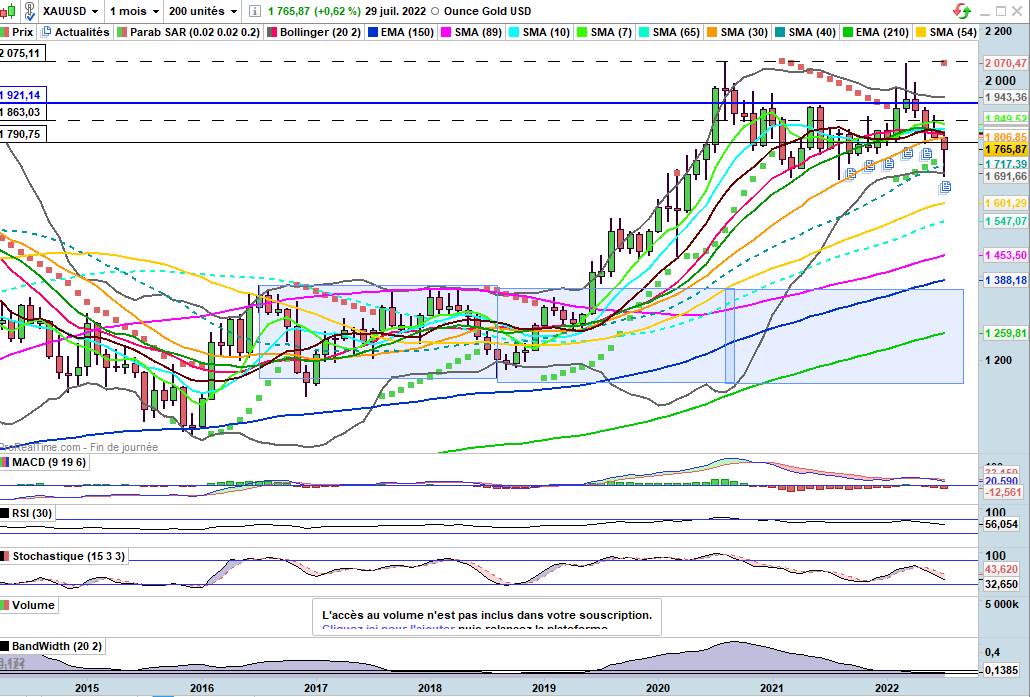The width and height of the screenshot is (1030, 697).
Task: Click the RSI value 56,054
Action: click(1002, 525)
